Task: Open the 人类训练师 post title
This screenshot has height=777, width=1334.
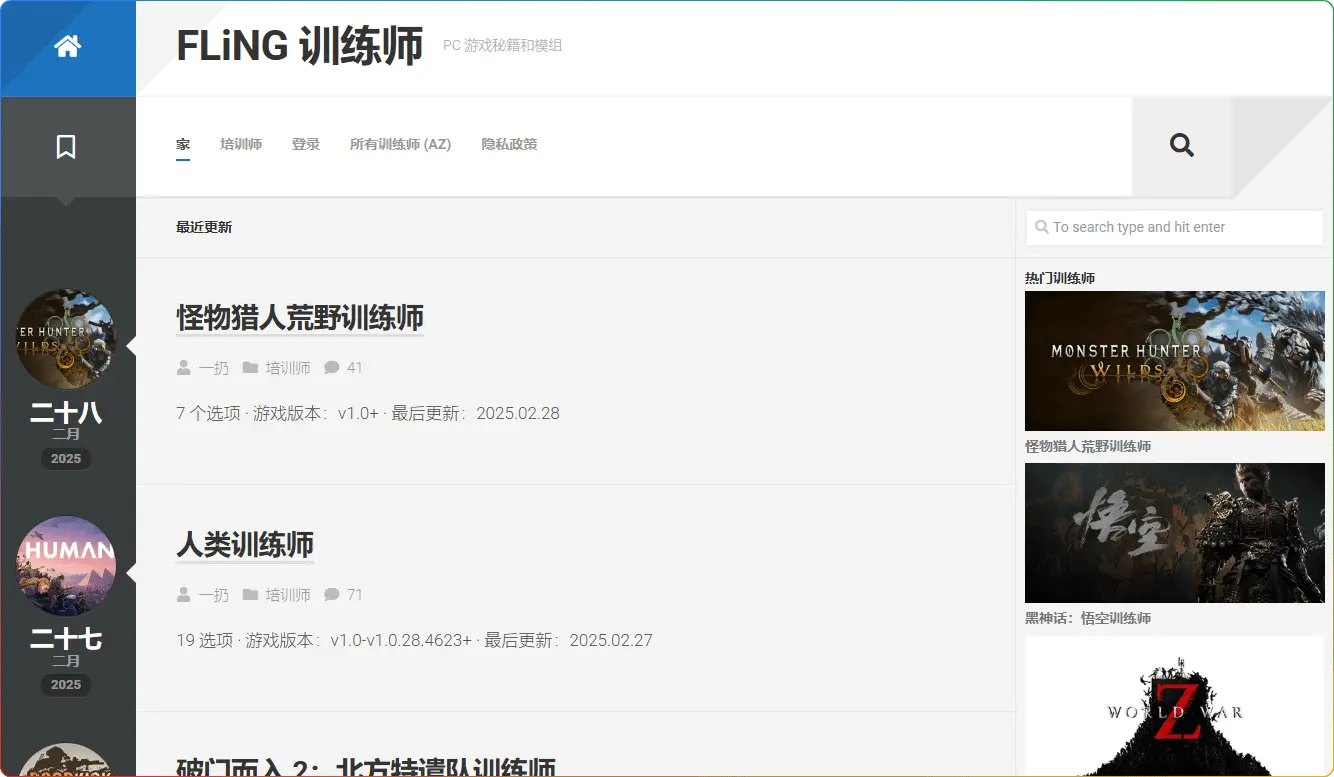Action: [245, 545]
